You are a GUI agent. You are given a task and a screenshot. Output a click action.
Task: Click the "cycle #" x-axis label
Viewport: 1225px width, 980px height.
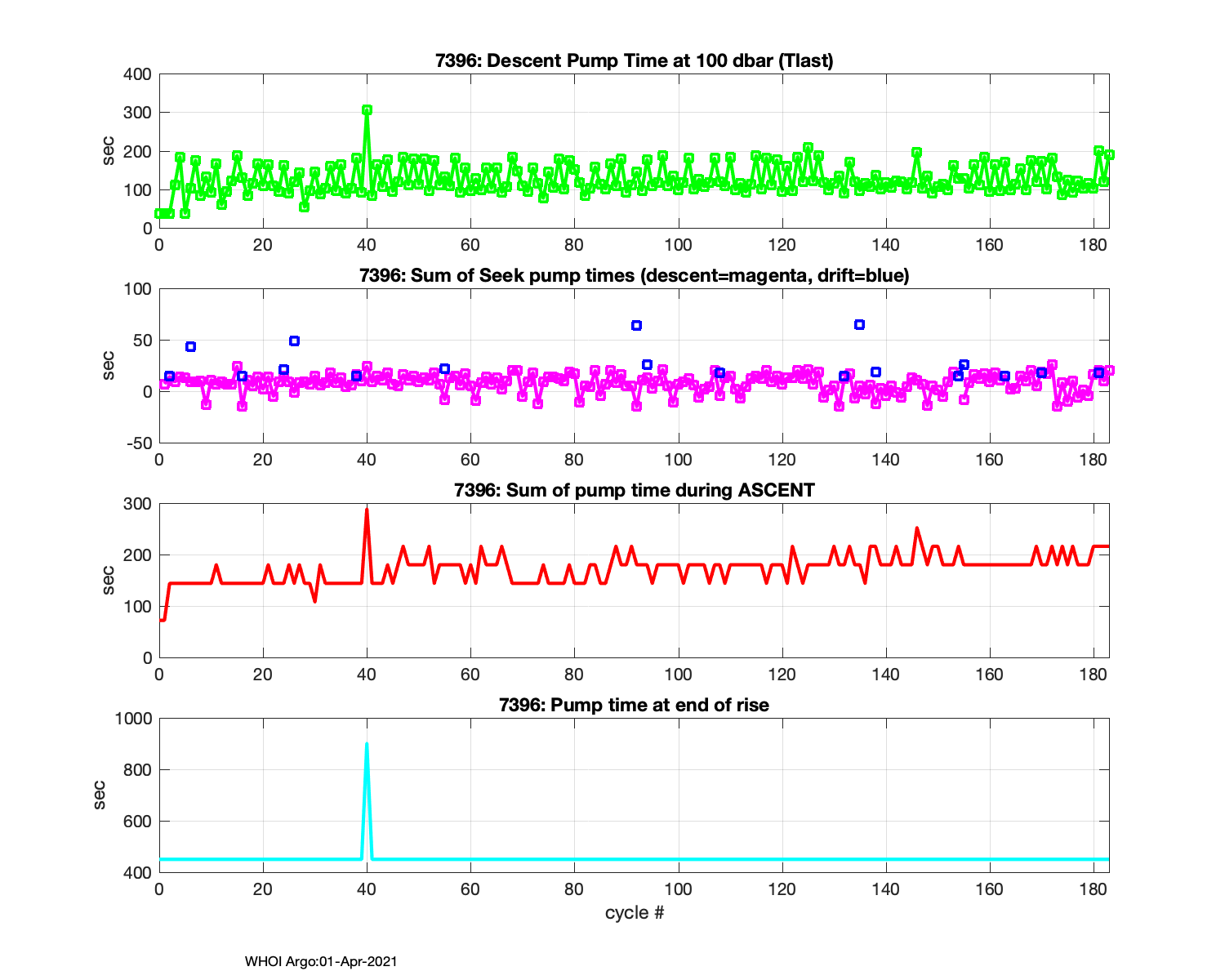(634, 913)
